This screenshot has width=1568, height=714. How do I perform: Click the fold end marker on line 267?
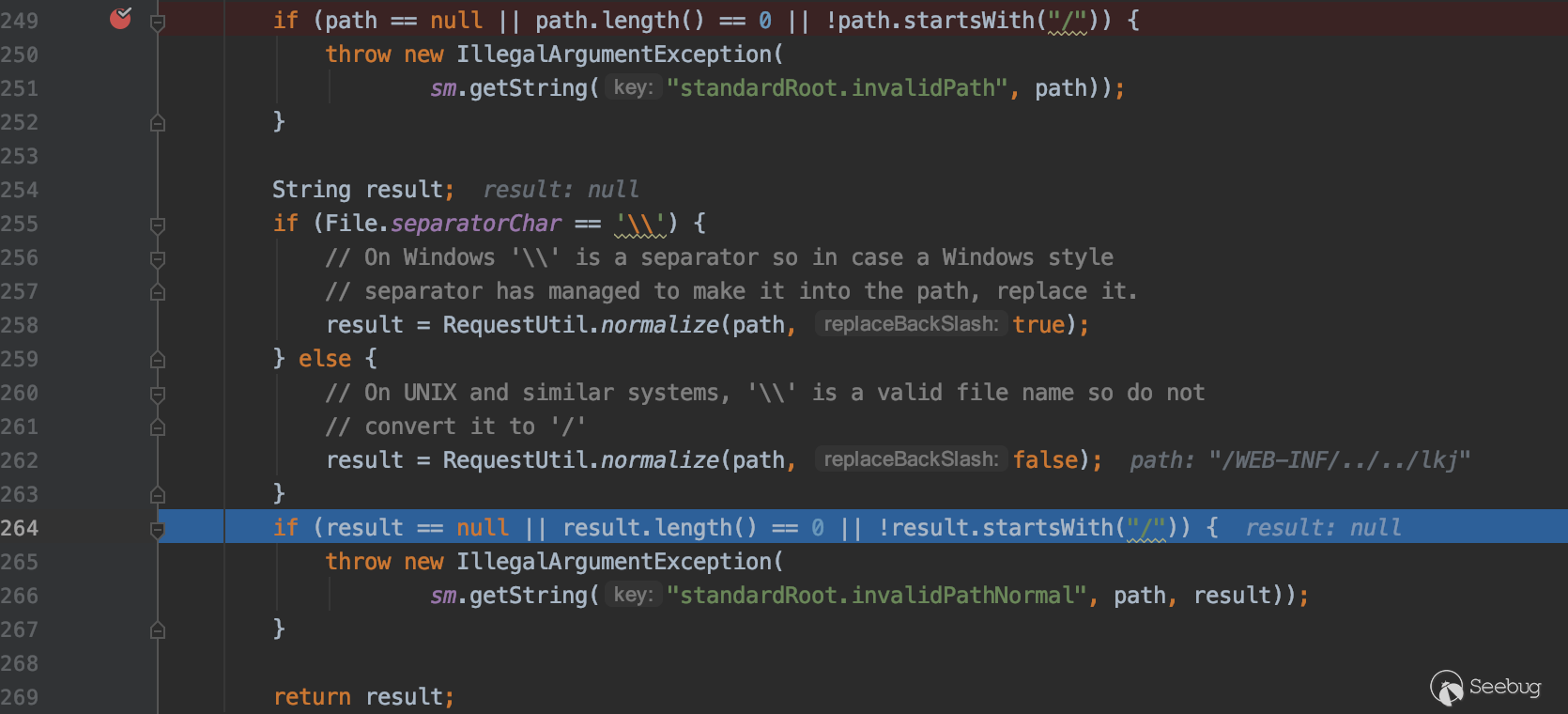click(x=158, y=629)
